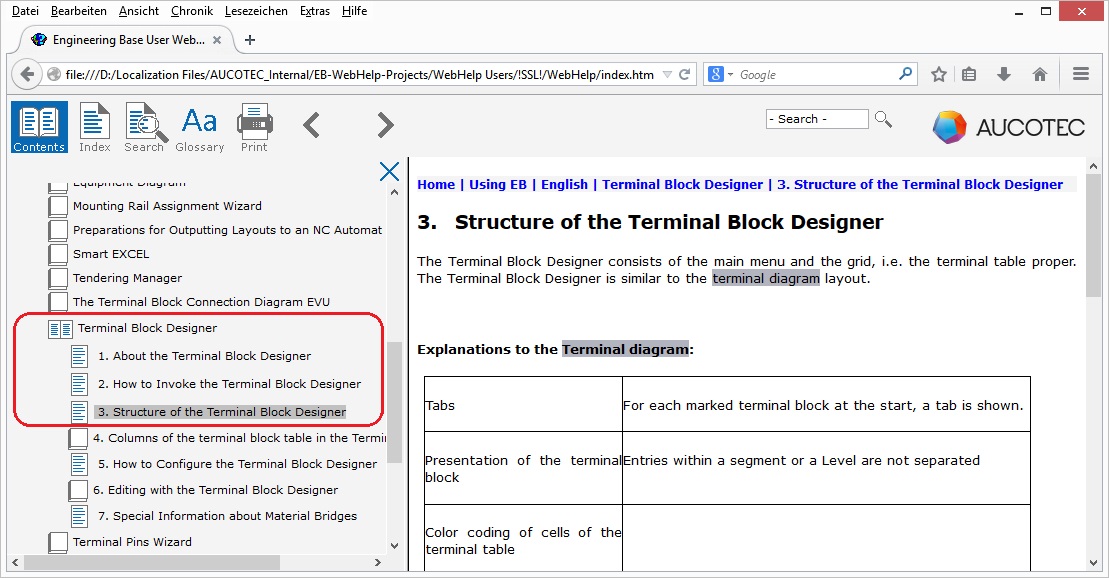Click the contents tree horizontal scrollbar thumb
The width and height of the screenshot is (1109, 578).
point(152,562)
